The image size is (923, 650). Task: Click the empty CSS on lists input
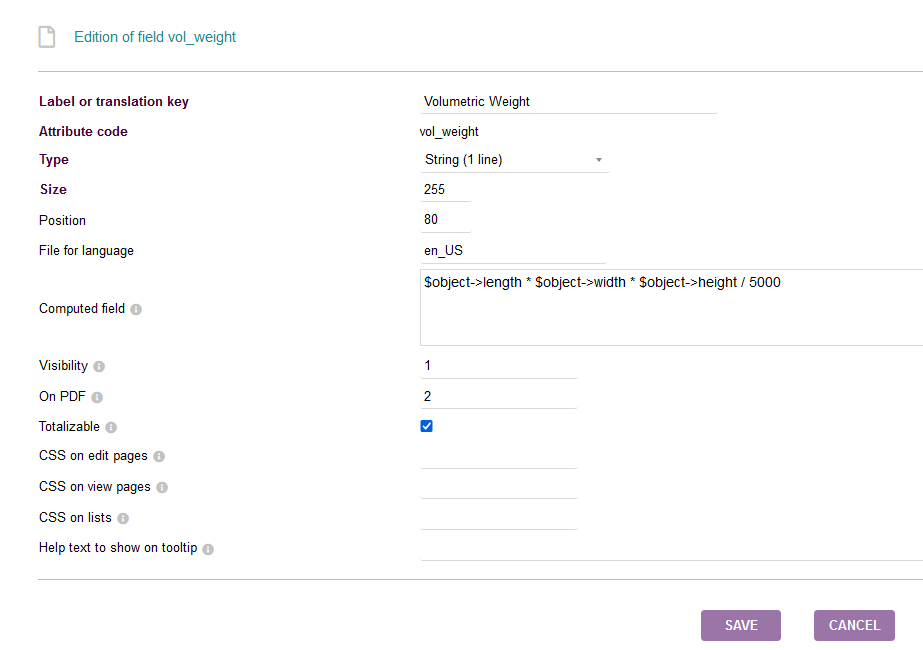coord(499,518)
